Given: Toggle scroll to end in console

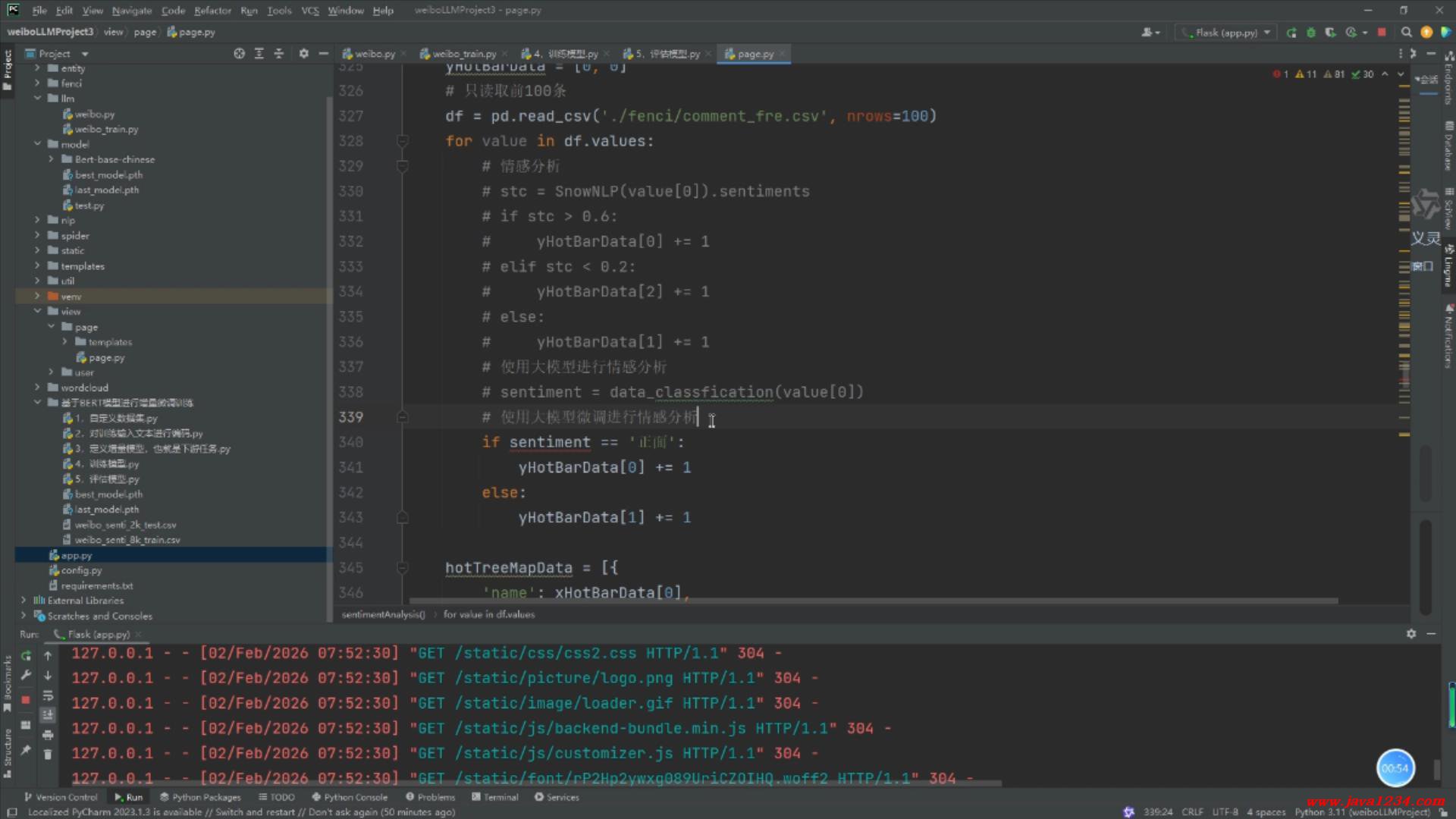Looking at the screenshot, I should [48, 715].
